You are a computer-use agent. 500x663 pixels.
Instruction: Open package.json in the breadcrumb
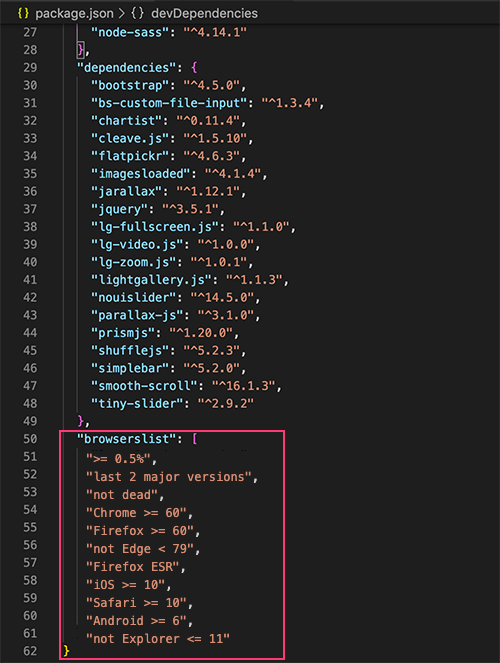click(74, 14)
